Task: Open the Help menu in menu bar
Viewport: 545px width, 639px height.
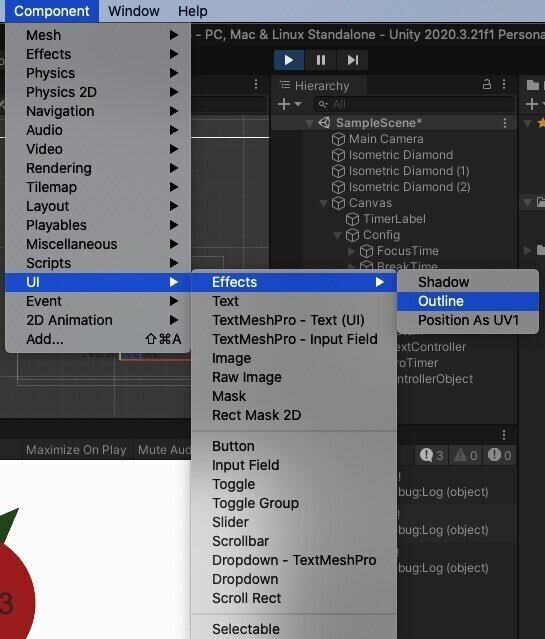Action: pos(192,11)
